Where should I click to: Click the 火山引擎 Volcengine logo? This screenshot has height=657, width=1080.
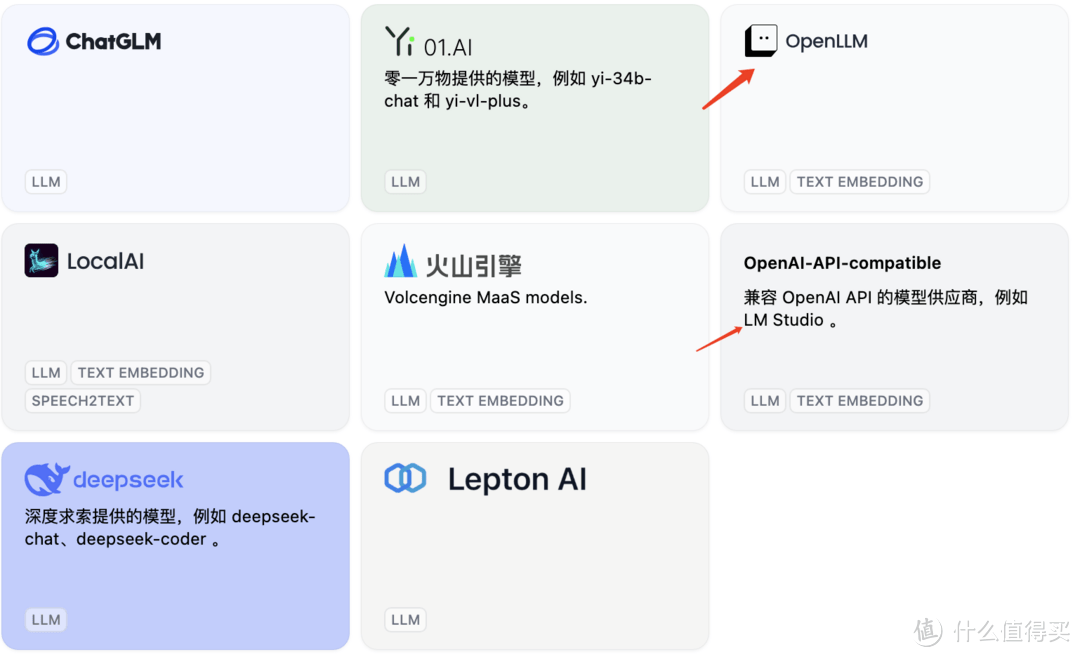[x=400, y=261]
